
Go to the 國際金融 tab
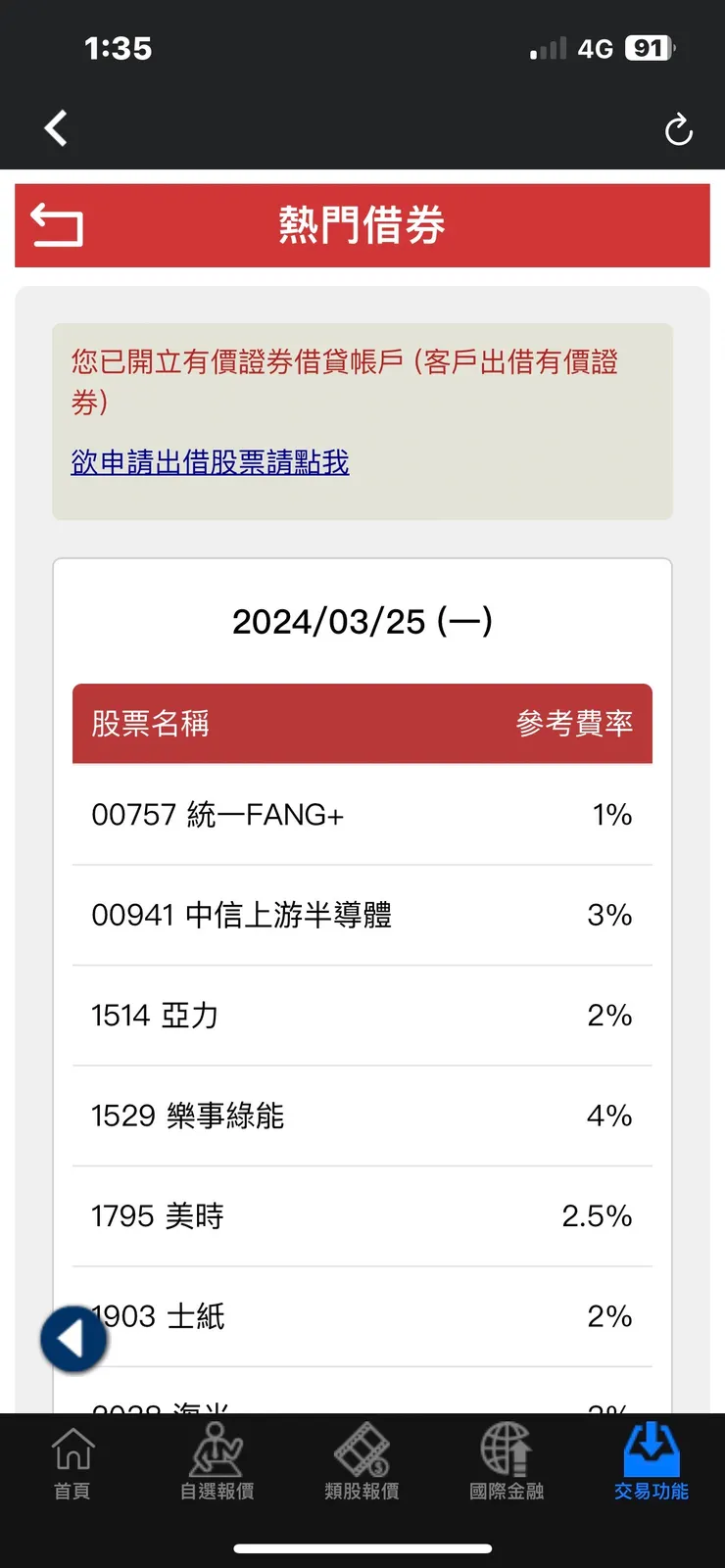click(507, 1463)
